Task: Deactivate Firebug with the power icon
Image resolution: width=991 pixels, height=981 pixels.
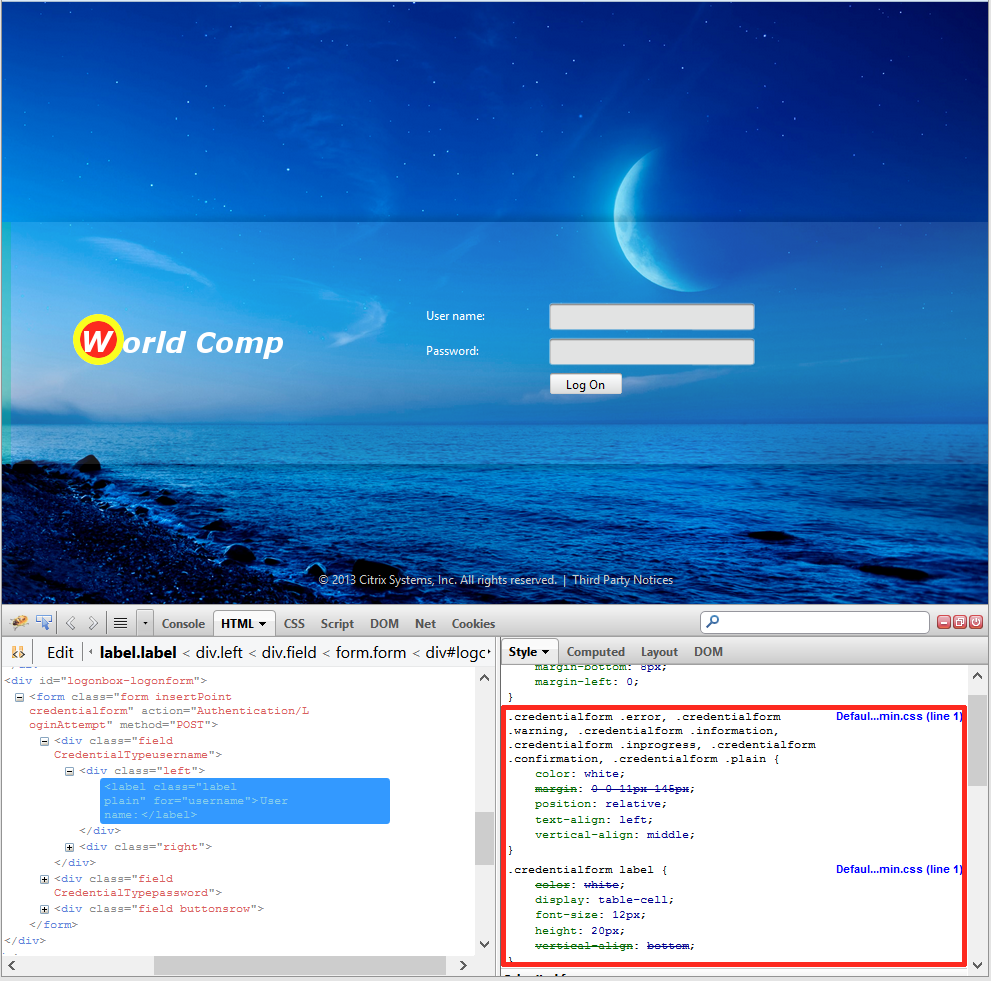Action: point(975,622)
